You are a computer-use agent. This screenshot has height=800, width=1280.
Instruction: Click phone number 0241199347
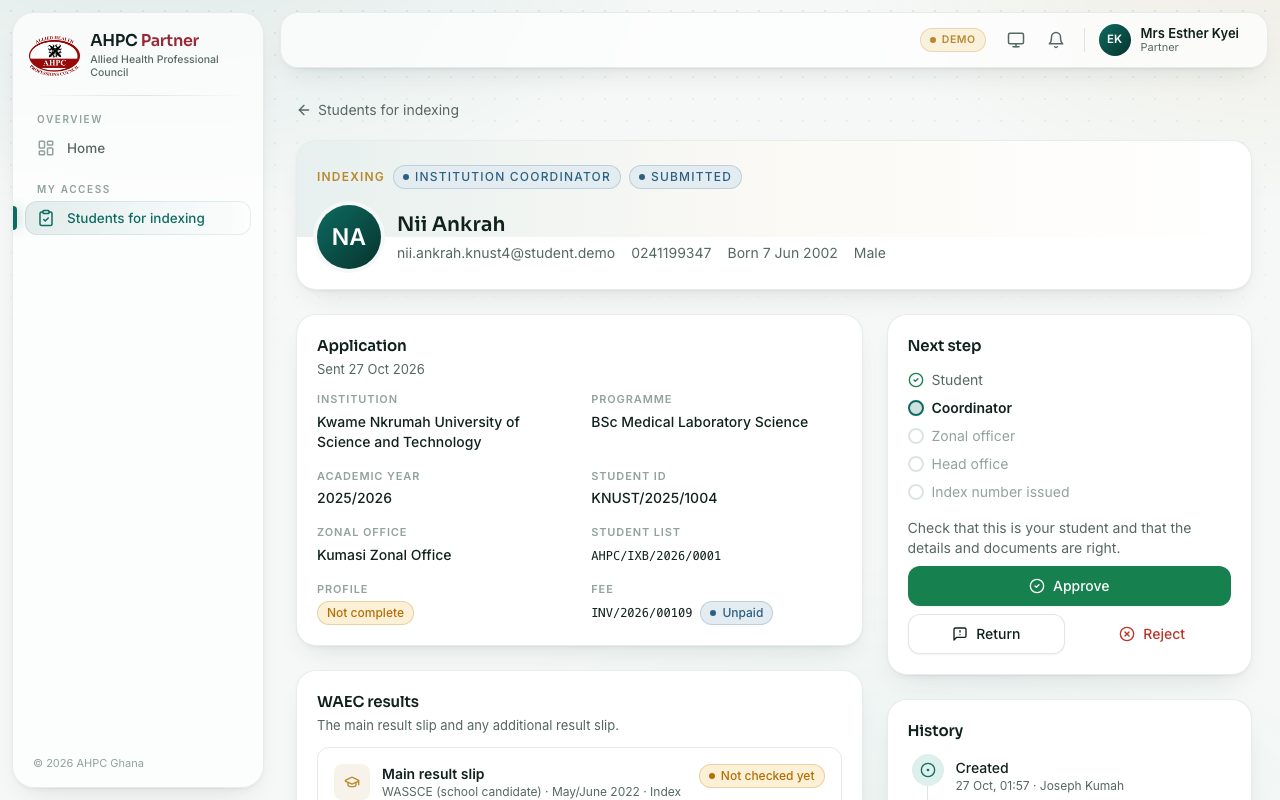pos(671,253)
